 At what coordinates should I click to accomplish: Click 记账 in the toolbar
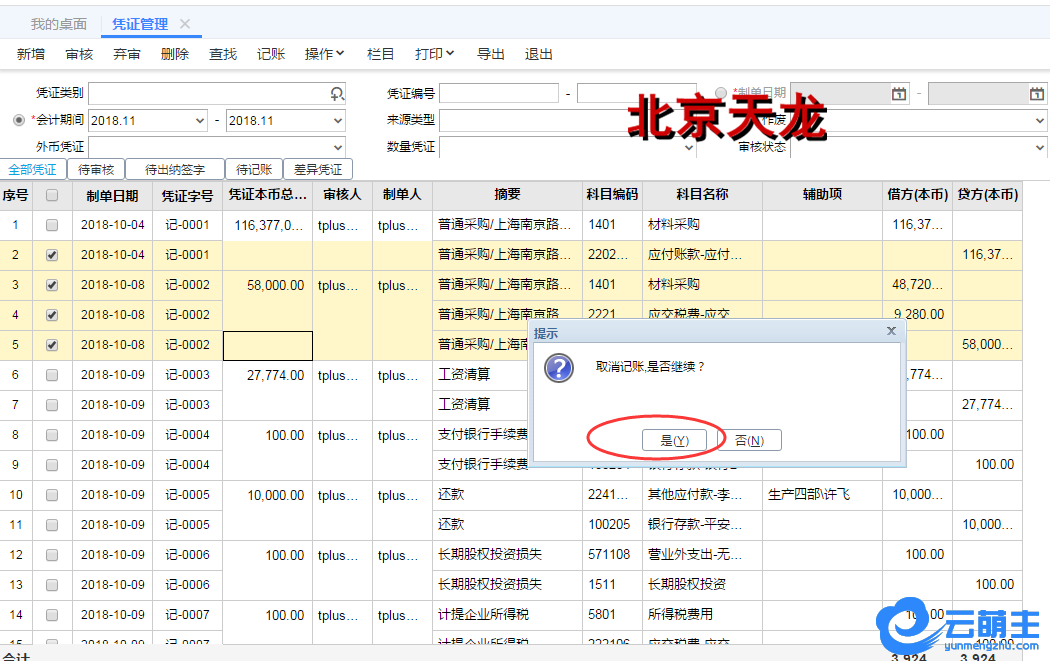tap(271, 54)
